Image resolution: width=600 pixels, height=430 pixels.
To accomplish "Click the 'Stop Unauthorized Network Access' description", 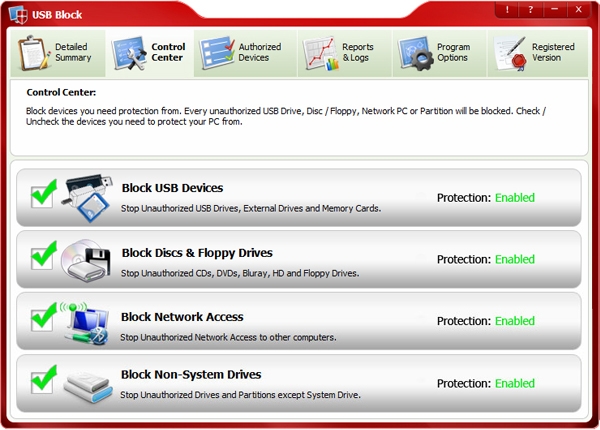I will pyautogui.click(x=228, y=337).
